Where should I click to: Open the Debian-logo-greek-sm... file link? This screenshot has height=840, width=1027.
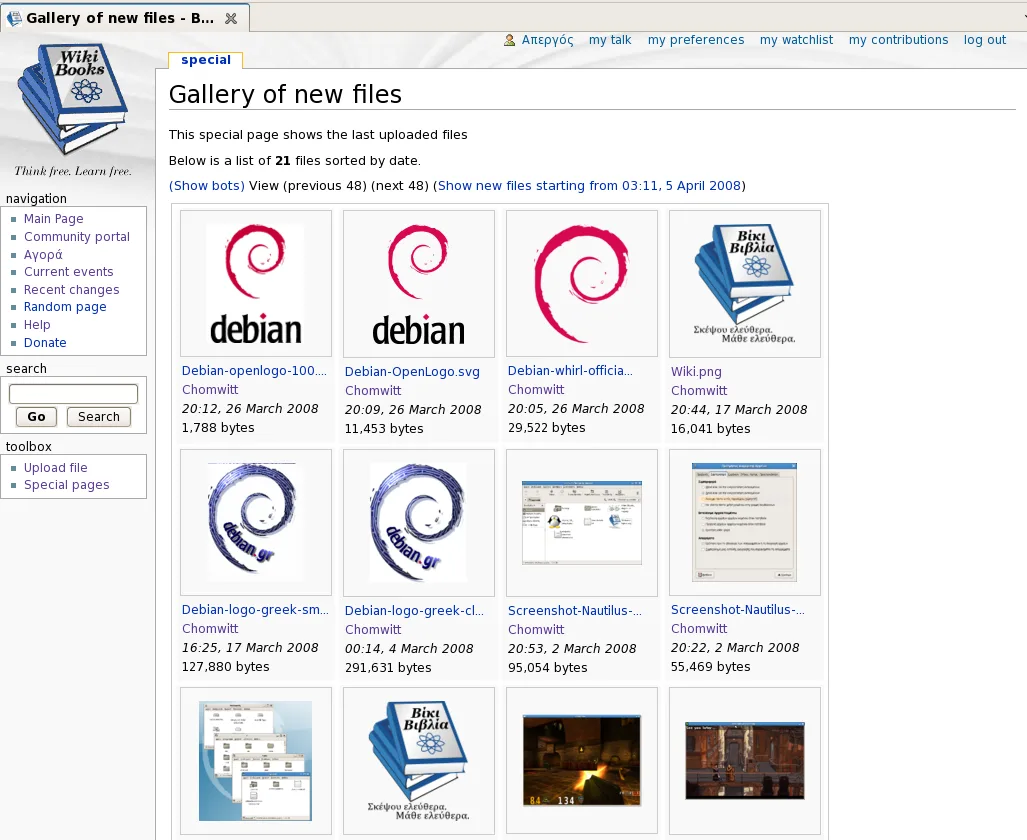pos(255,609)
